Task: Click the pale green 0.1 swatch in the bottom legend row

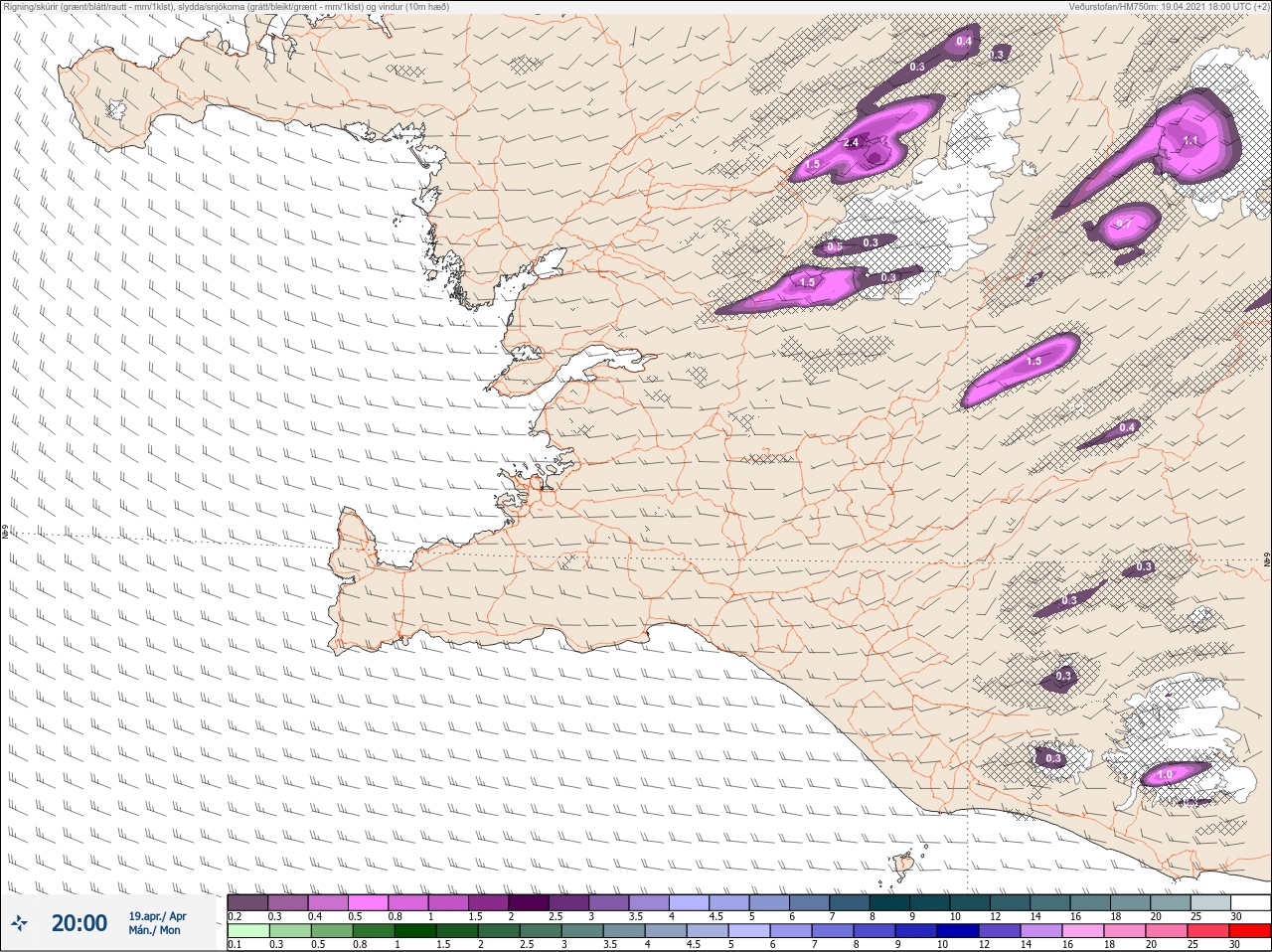Action: point(247,931)
